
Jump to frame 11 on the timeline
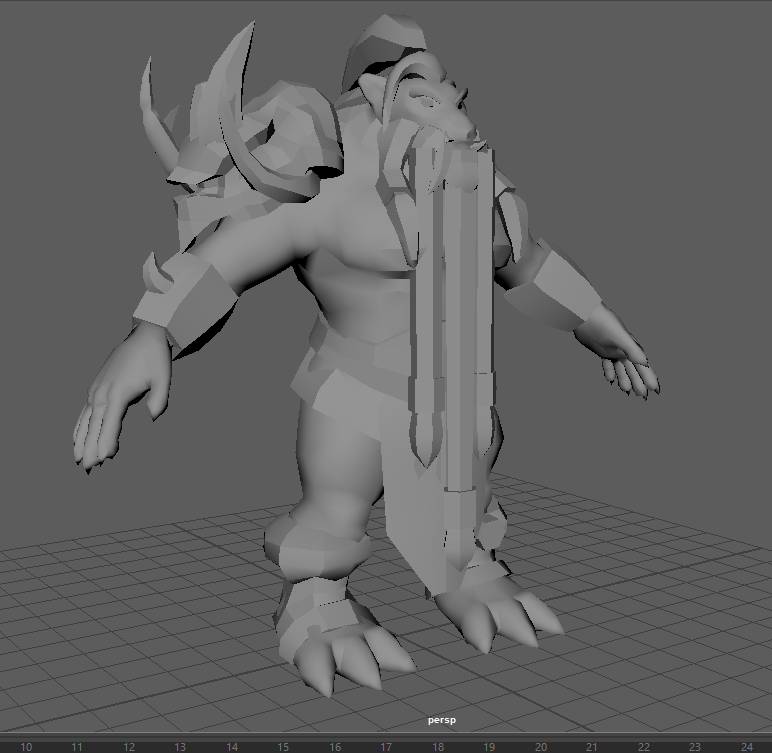pyautogui.click(x=77, y=747)
